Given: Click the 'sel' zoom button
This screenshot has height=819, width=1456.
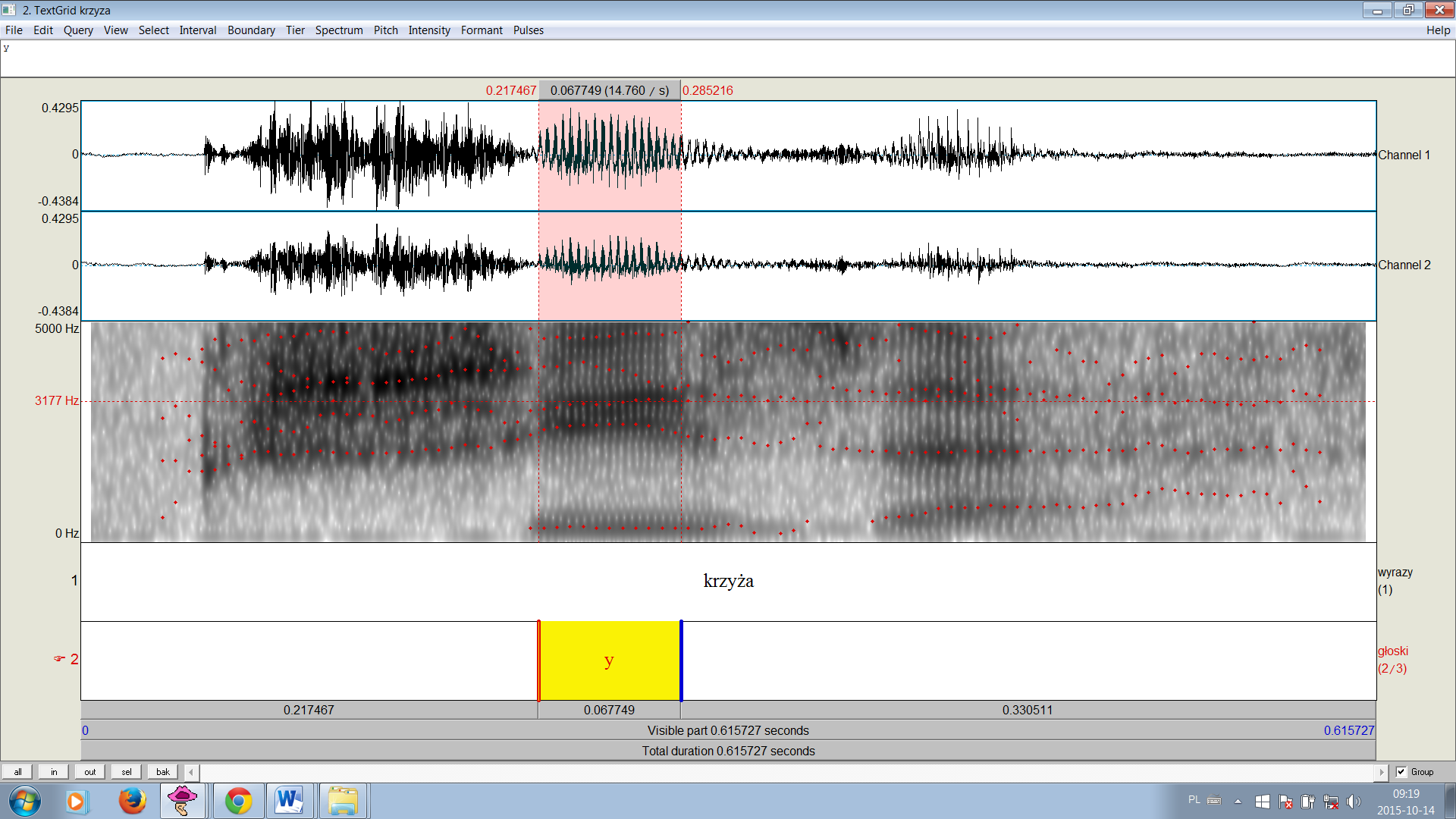Looking at the screenshot, I should (x=127, y=772).
